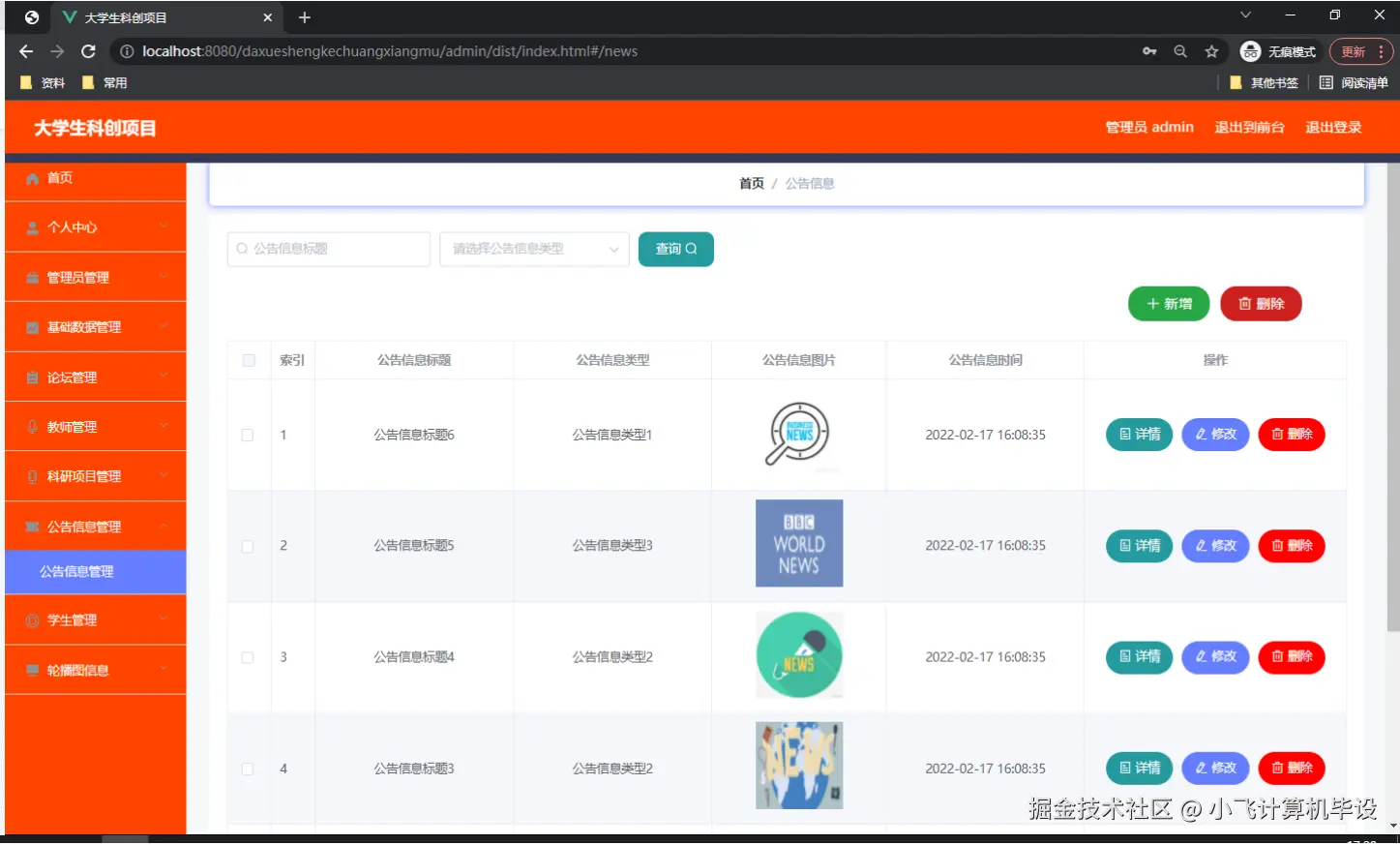Click 删除 for 公告信息标题6
Image resolution: width=1400 pixels, height=845 pixels.
coord(1292,435)
